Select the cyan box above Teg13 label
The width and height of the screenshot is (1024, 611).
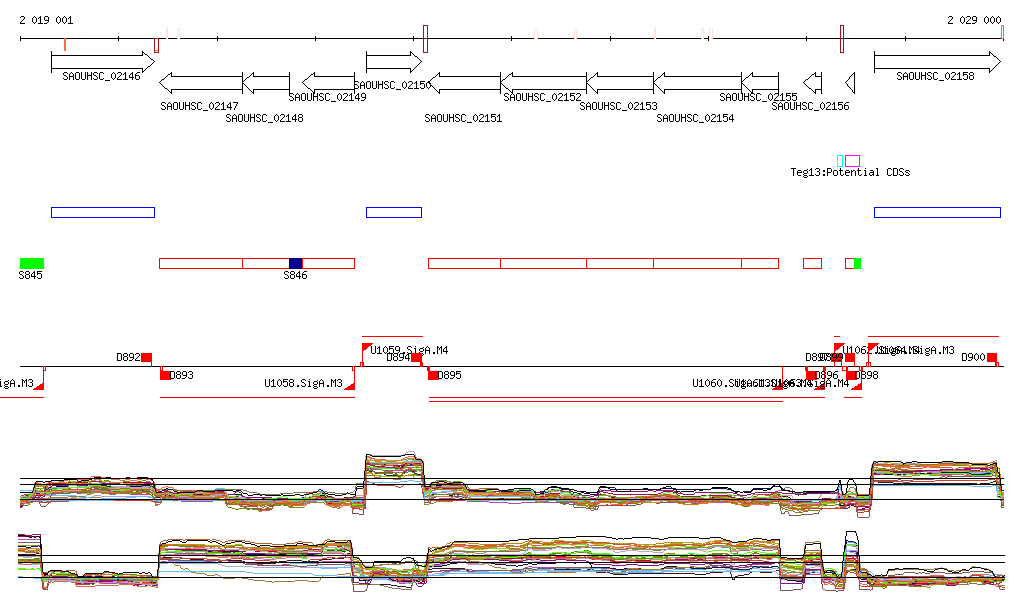pyautogui.click(x=840, y=161)
